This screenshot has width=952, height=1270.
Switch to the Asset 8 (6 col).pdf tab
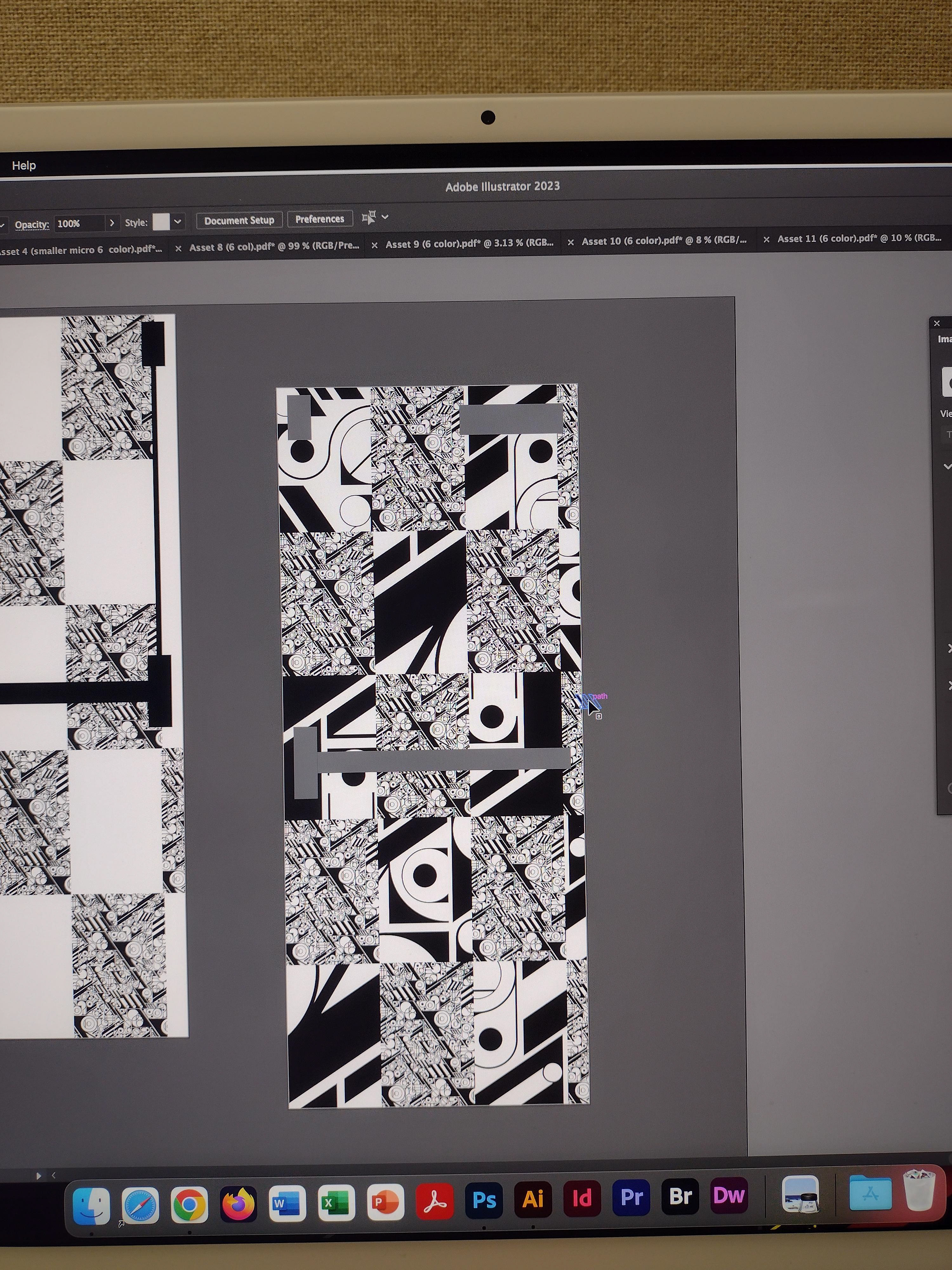click(274, 246)
